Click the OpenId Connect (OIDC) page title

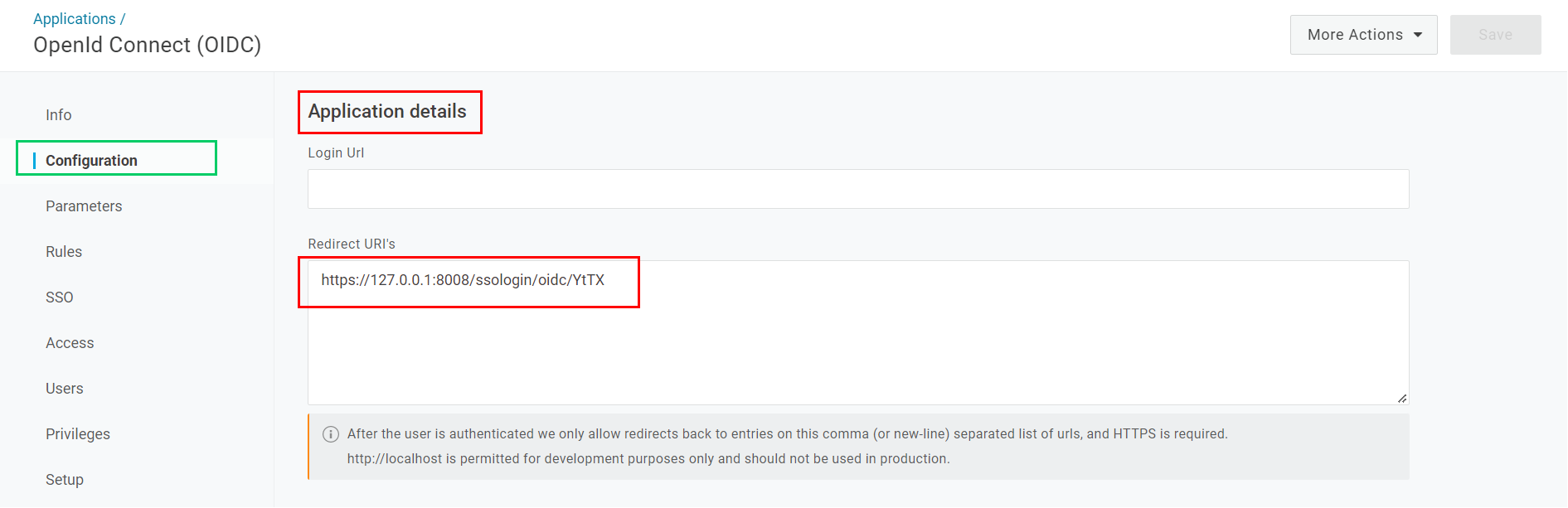coord(147,45)
